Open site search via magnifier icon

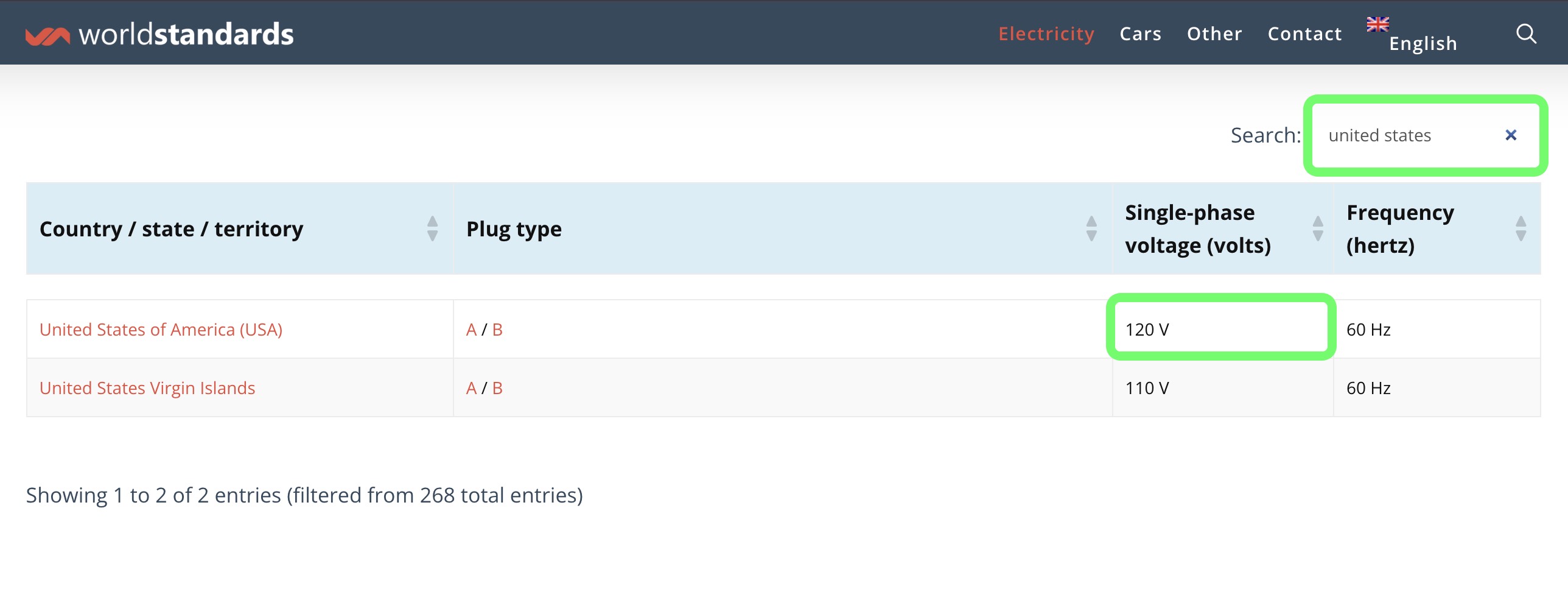point(1526,34)
